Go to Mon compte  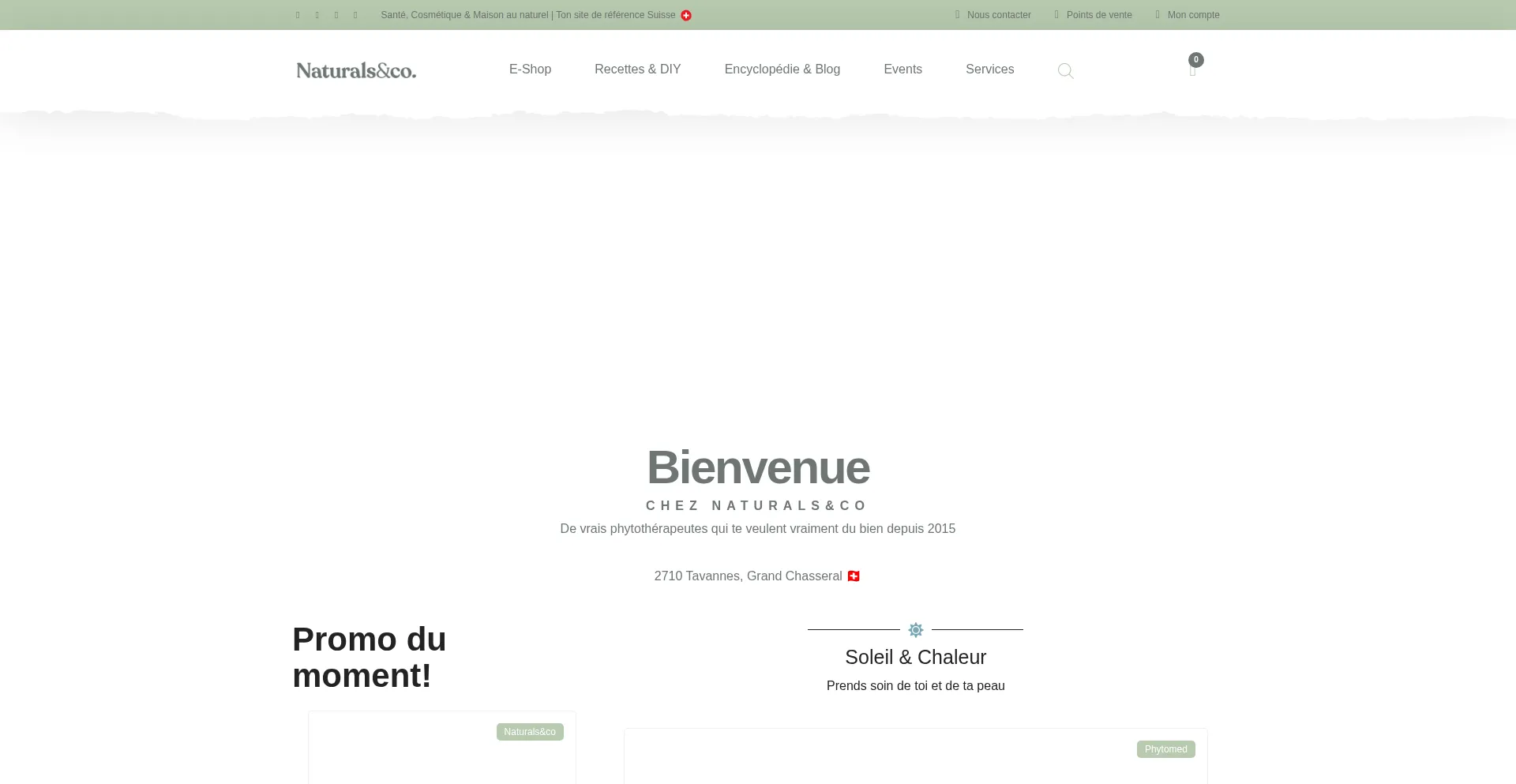1188,15
